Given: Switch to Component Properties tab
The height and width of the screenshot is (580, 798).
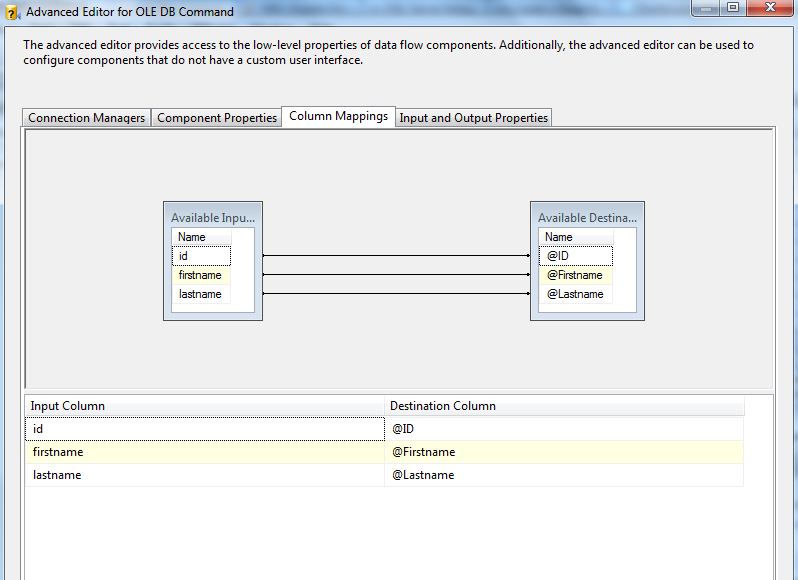Looking at the screenshot, I should tap(217, 118).
